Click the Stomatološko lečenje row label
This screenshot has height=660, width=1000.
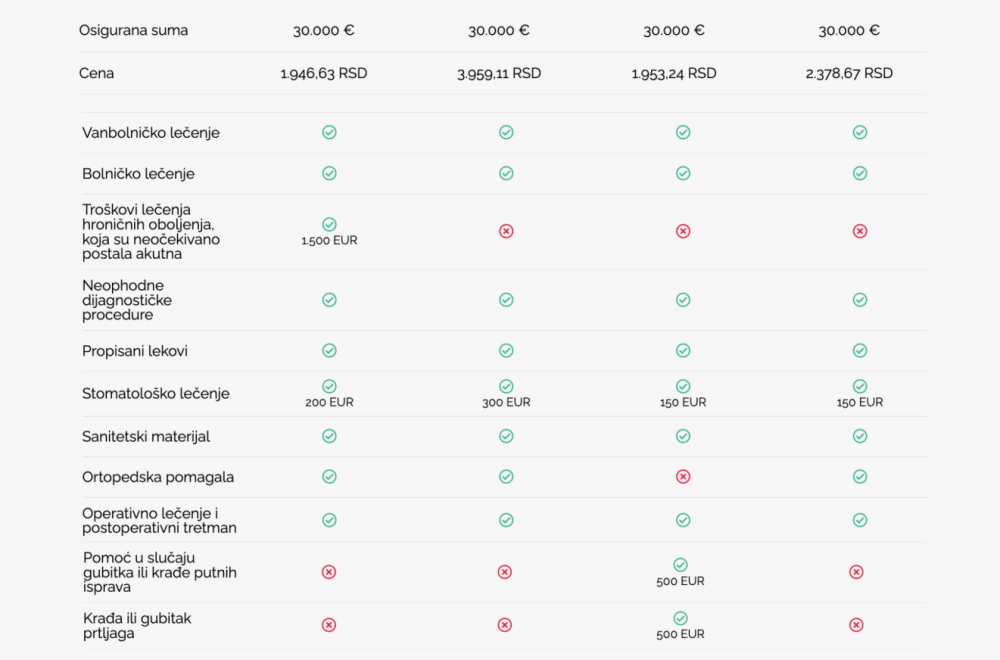156,393
